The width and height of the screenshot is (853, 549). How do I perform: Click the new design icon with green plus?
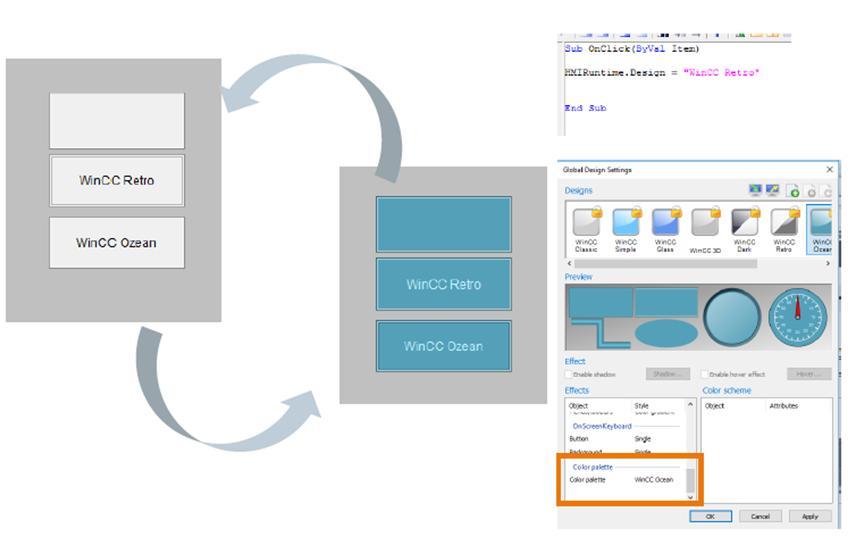(793, 190)
